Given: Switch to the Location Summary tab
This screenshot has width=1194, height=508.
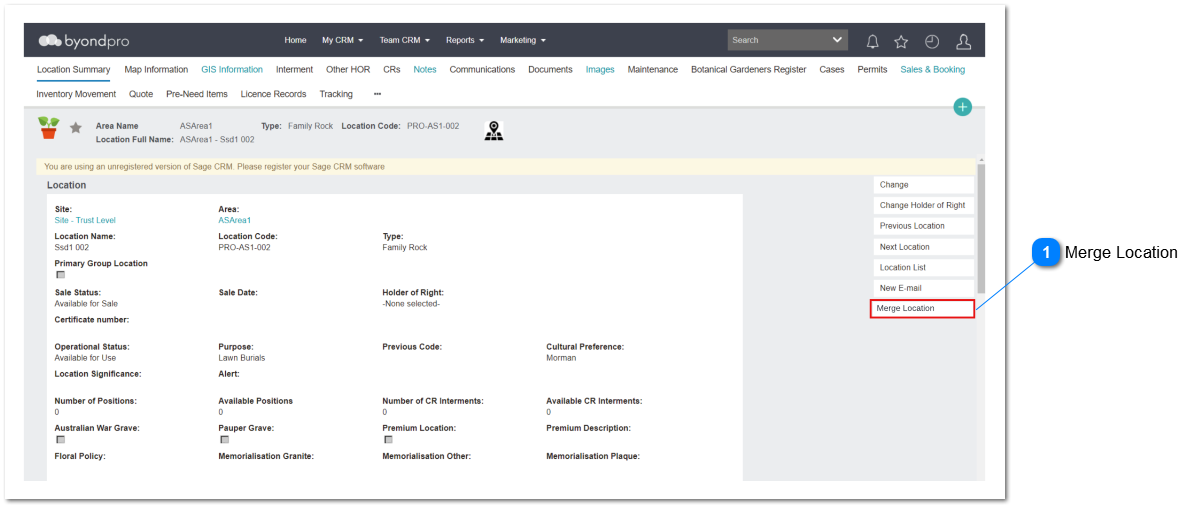Looking at the screenshot, I should click(73, 69).
